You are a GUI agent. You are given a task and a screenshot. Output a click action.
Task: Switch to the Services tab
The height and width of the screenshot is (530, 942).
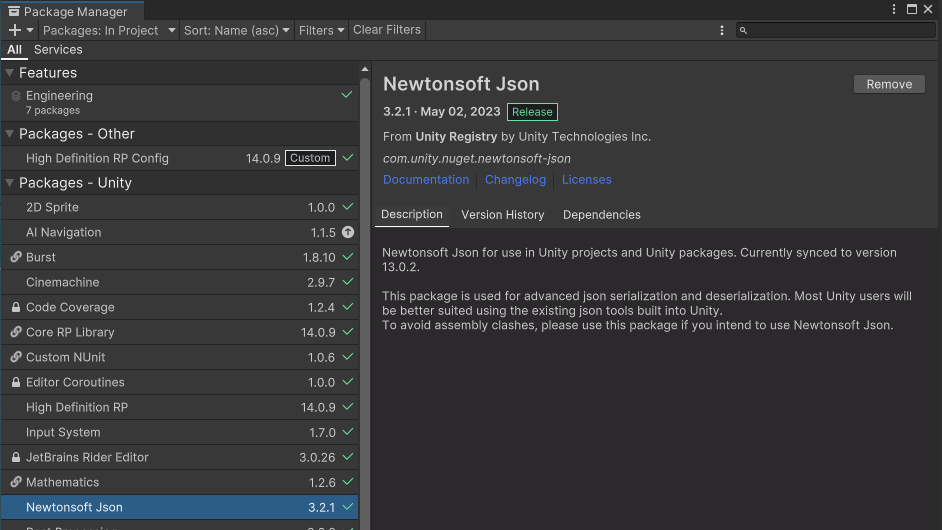coord(58,50)
